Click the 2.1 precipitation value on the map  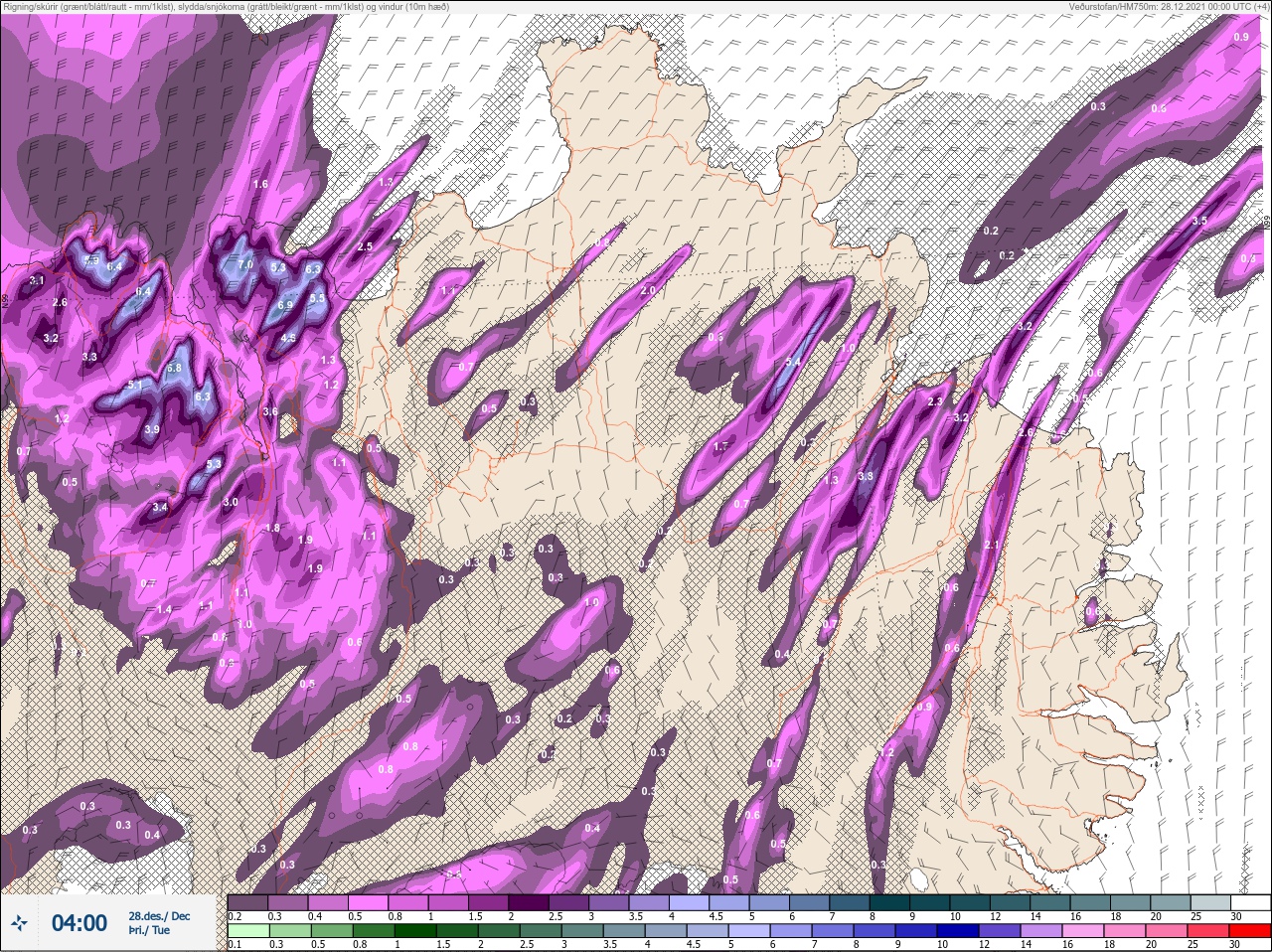pyautogui.click(x=991, y=546)
